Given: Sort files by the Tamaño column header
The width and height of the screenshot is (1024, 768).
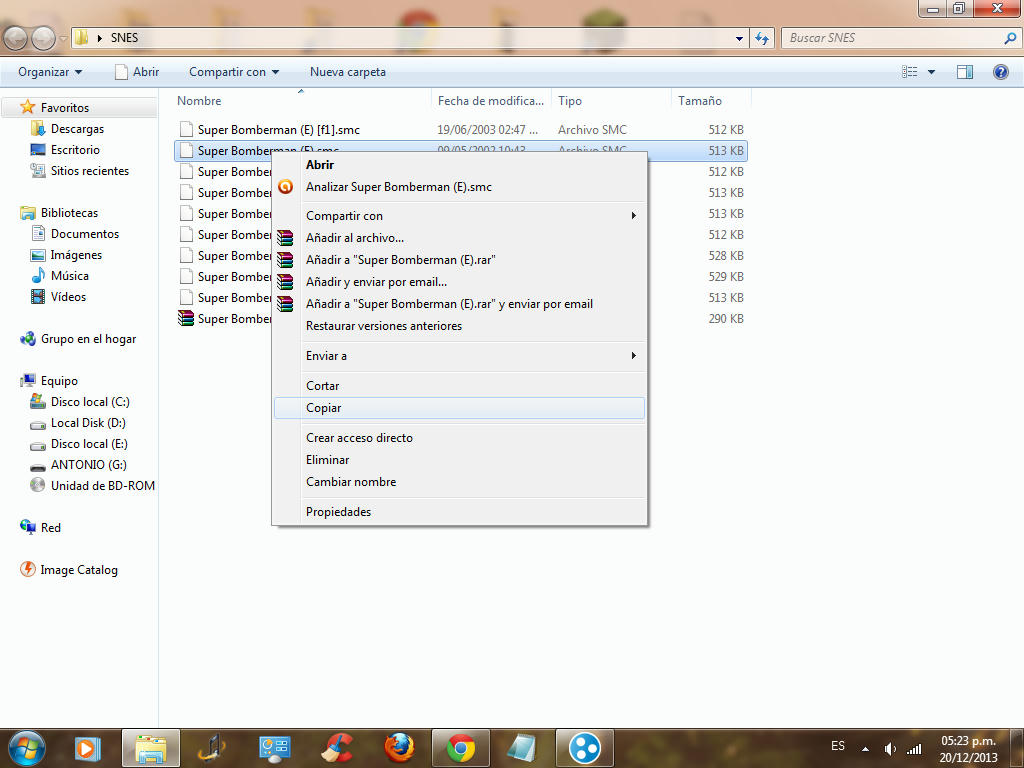Looking at the screenshot, I should [x=700, y=101].
